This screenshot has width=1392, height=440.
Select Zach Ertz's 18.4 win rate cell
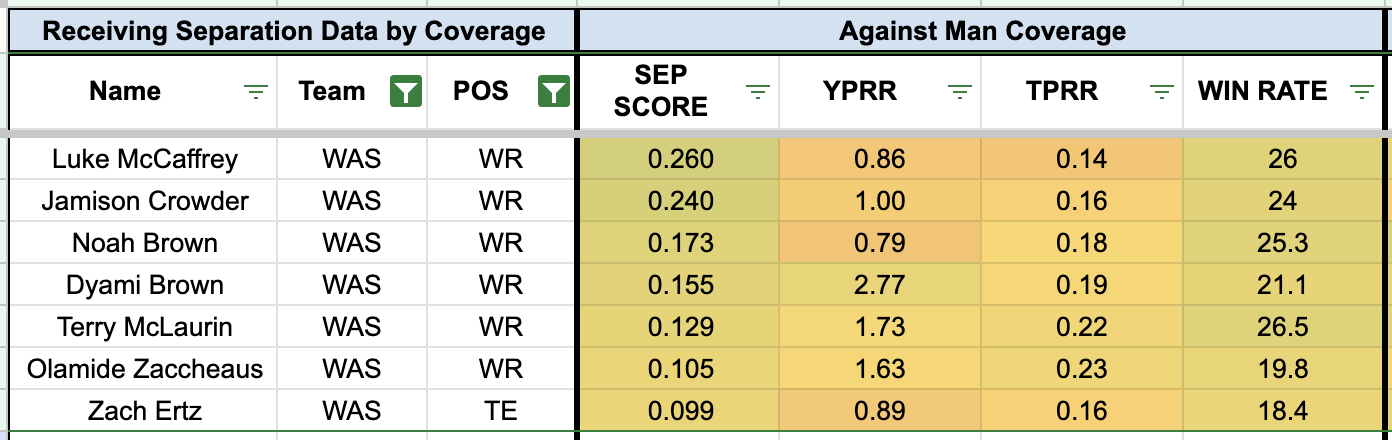[1282, 411]
